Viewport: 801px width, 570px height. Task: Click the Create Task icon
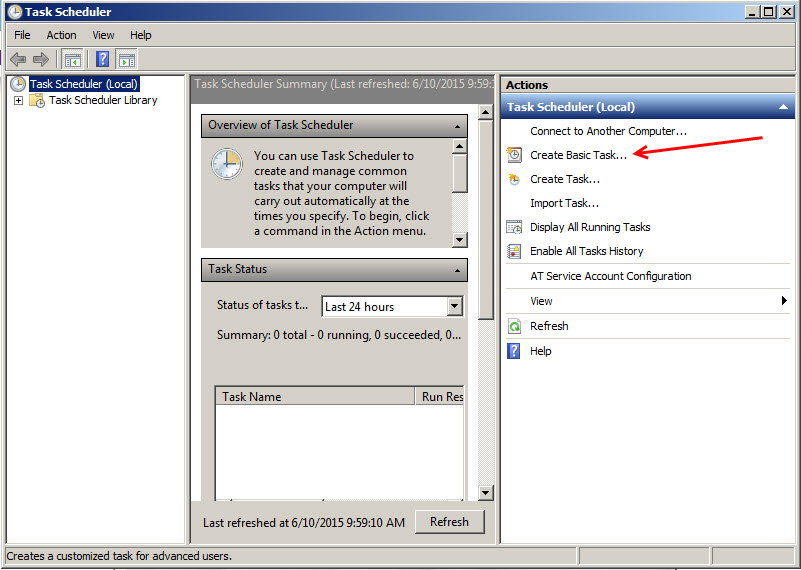(x=514, y=179)
